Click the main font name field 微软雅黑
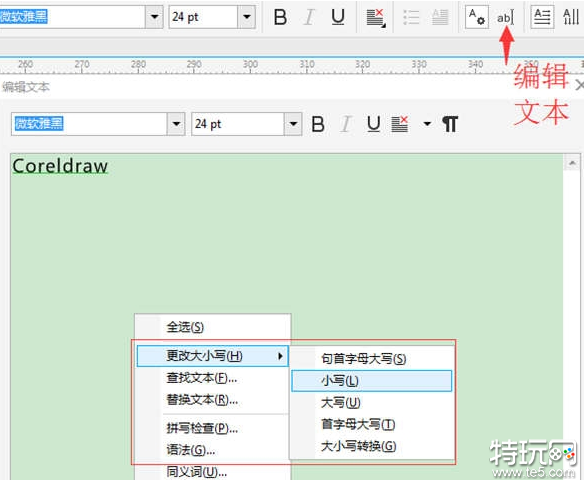Viewport: 584px width, 484px height. pyautogui.click(x=73, y=17)
